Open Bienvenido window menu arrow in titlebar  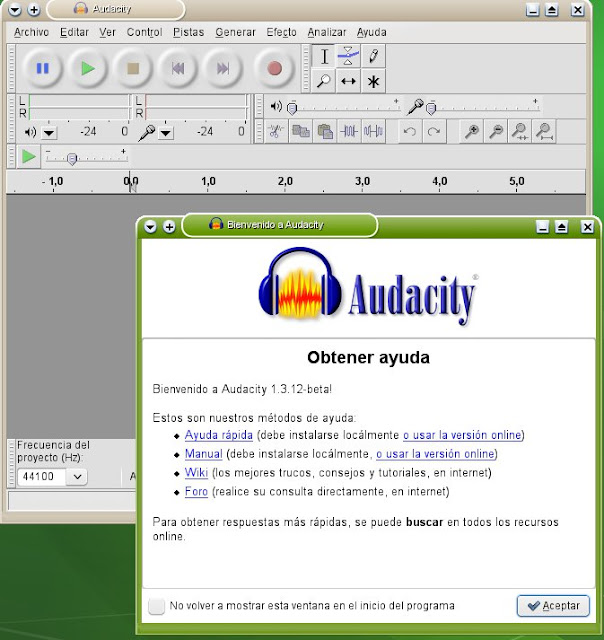(150, 226)
